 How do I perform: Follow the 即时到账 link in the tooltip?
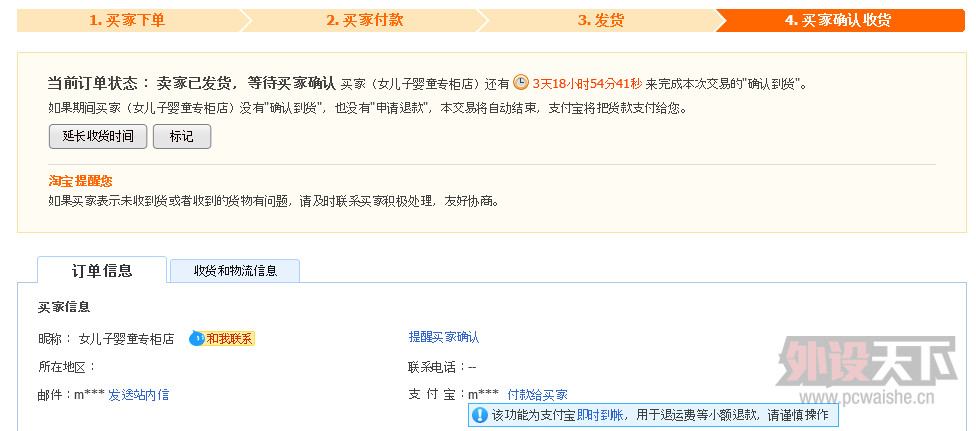[x=600, y=414]
